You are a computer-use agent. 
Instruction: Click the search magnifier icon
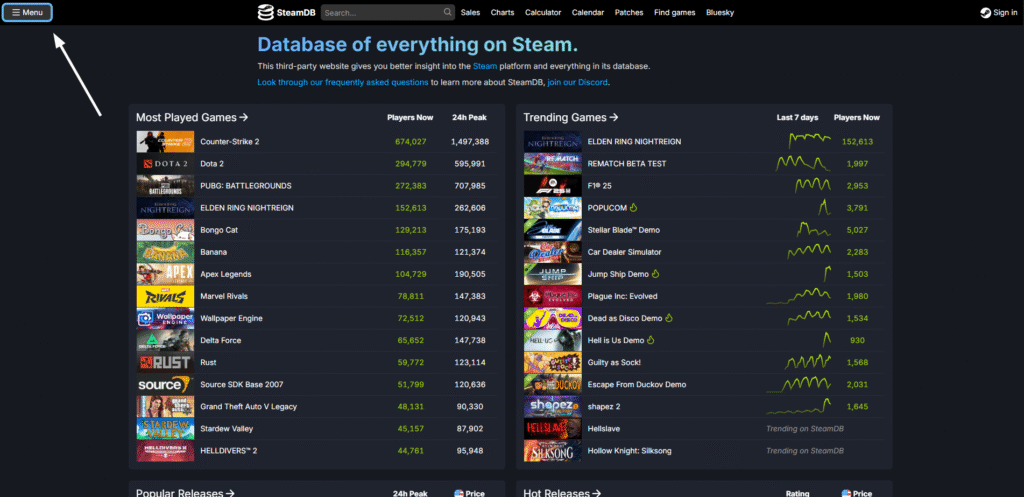[x=447, y=12]
